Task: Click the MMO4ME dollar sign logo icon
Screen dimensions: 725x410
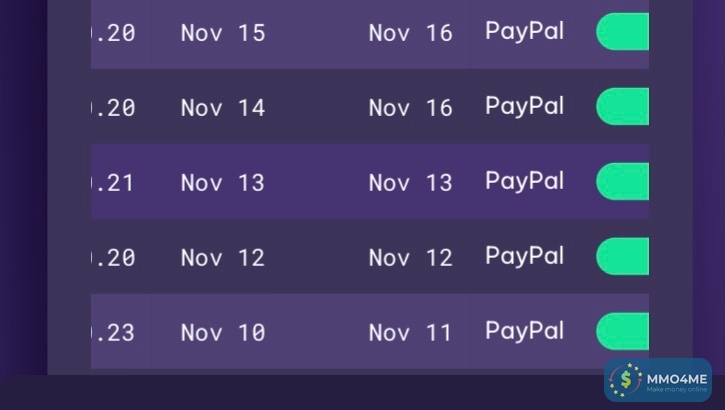Action: coord(627,380)
